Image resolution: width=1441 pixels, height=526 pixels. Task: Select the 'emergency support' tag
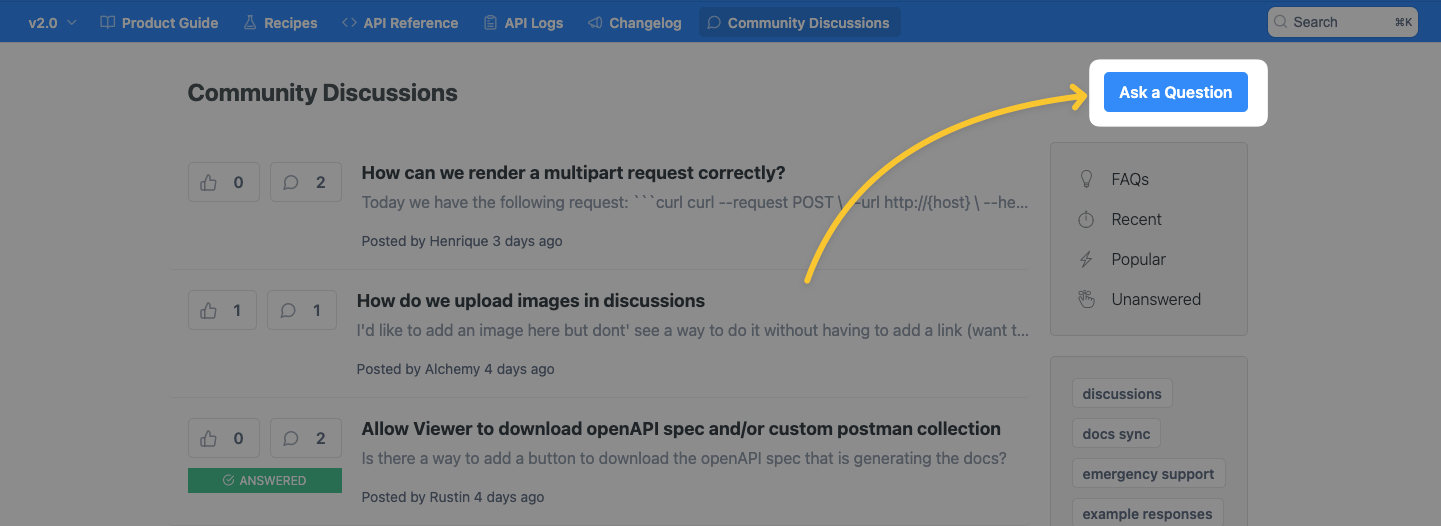pyautogui.click(x=1148, y=474)
